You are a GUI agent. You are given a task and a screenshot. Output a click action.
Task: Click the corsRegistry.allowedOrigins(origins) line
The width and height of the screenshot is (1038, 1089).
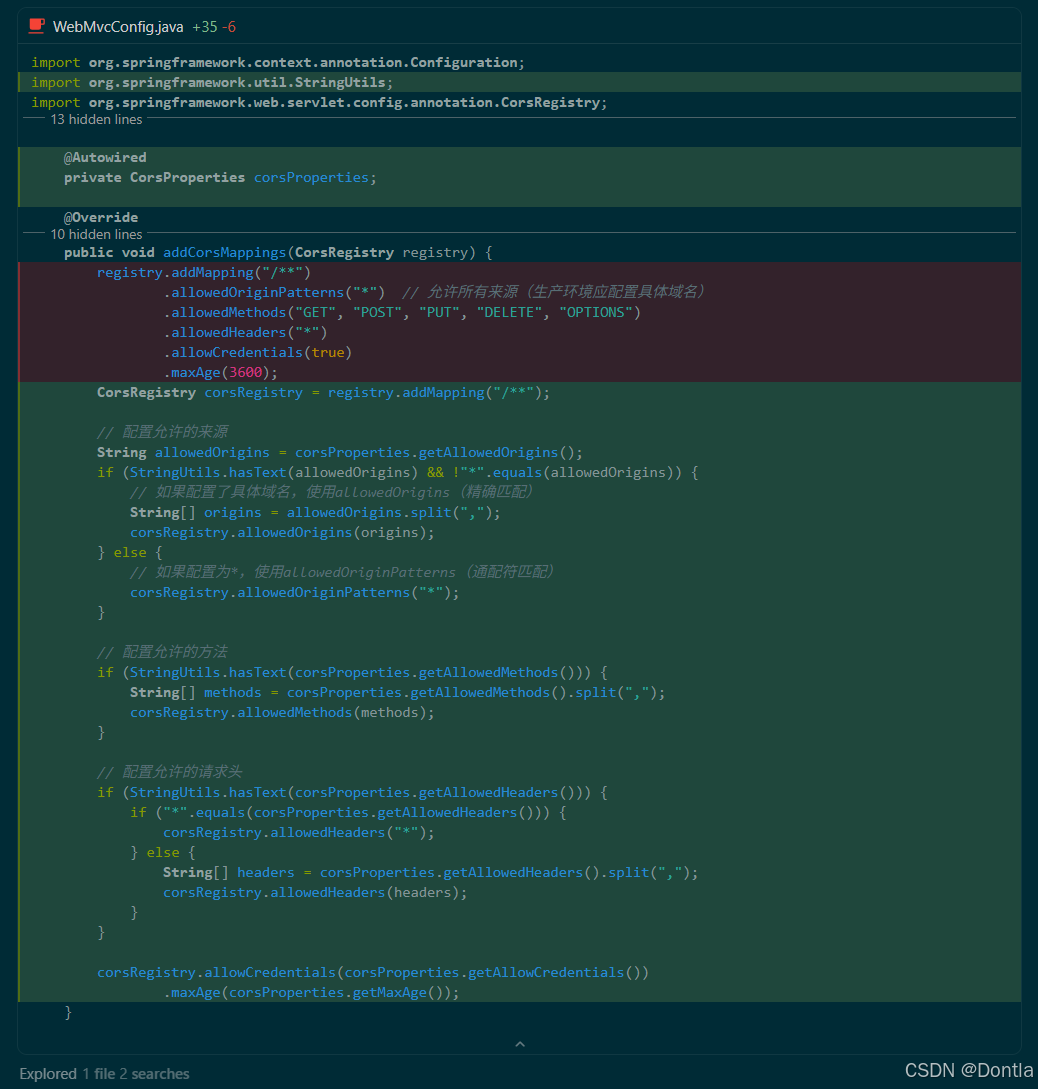tap(282, 532)
